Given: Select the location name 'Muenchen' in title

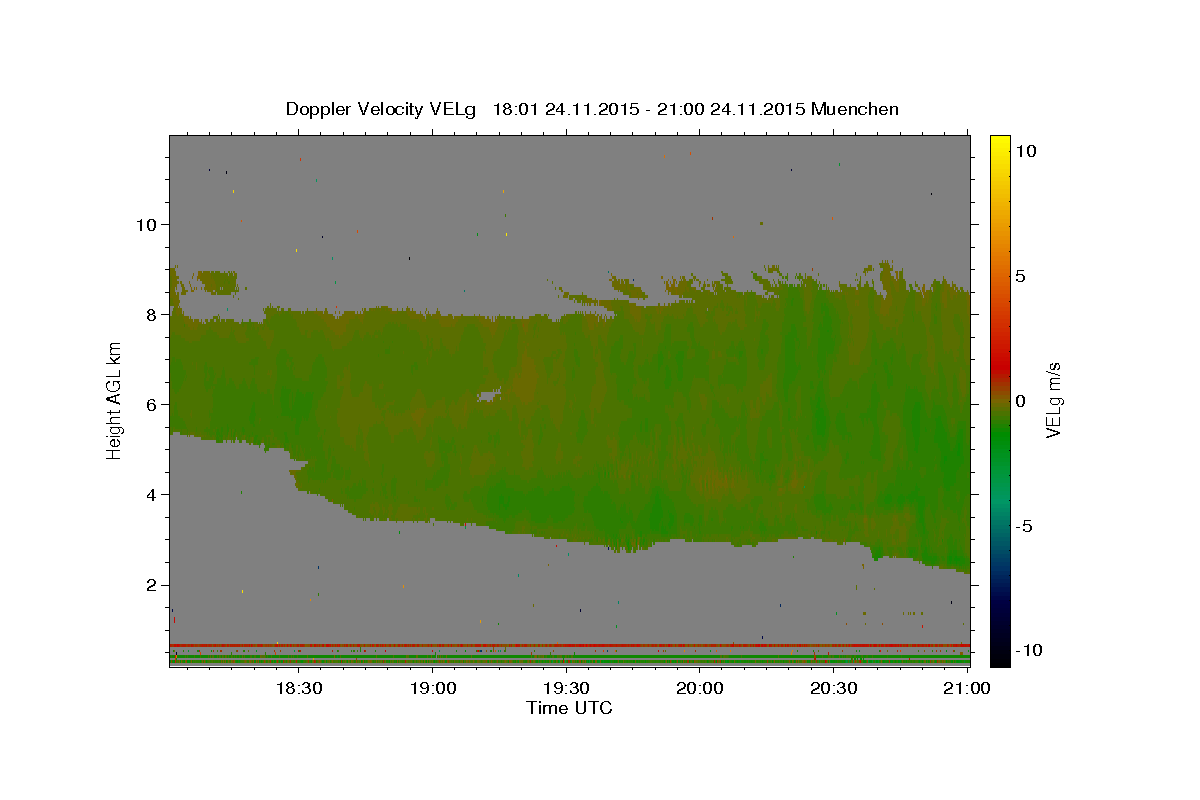Looking at the screenshot, I should tap(855, 109).
